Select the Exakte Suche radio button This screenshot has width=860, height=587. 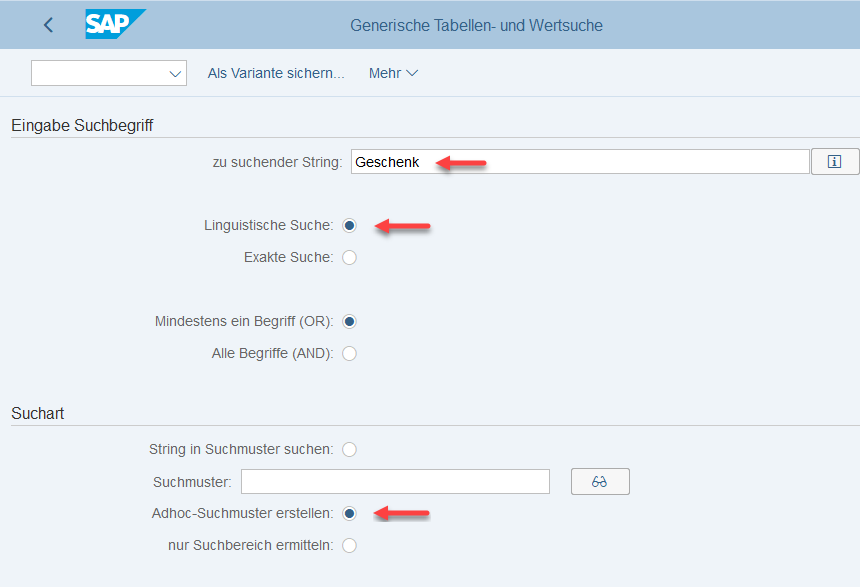coord(349,257)
